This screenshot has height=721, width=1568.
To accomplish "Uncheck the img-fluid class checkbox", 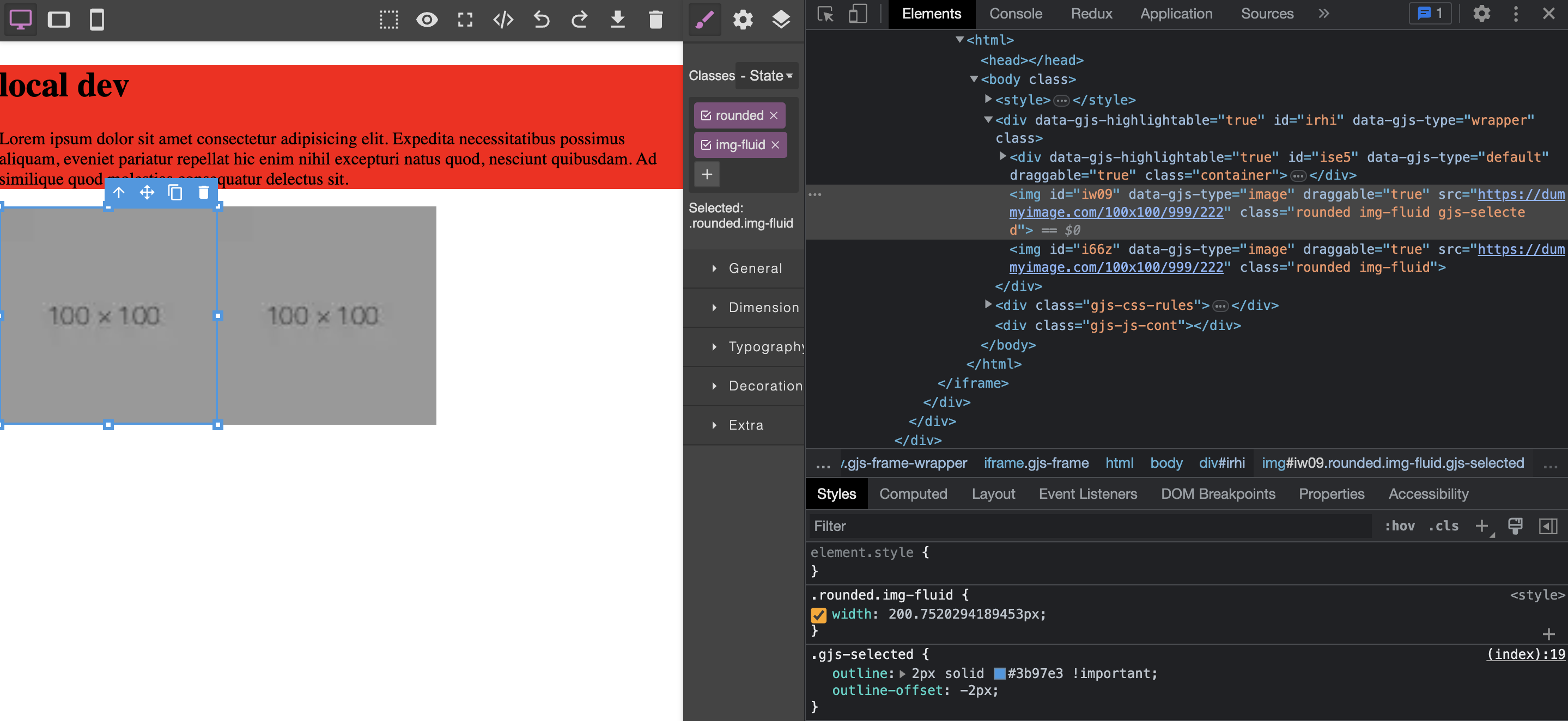I will [x=706, y=145].
